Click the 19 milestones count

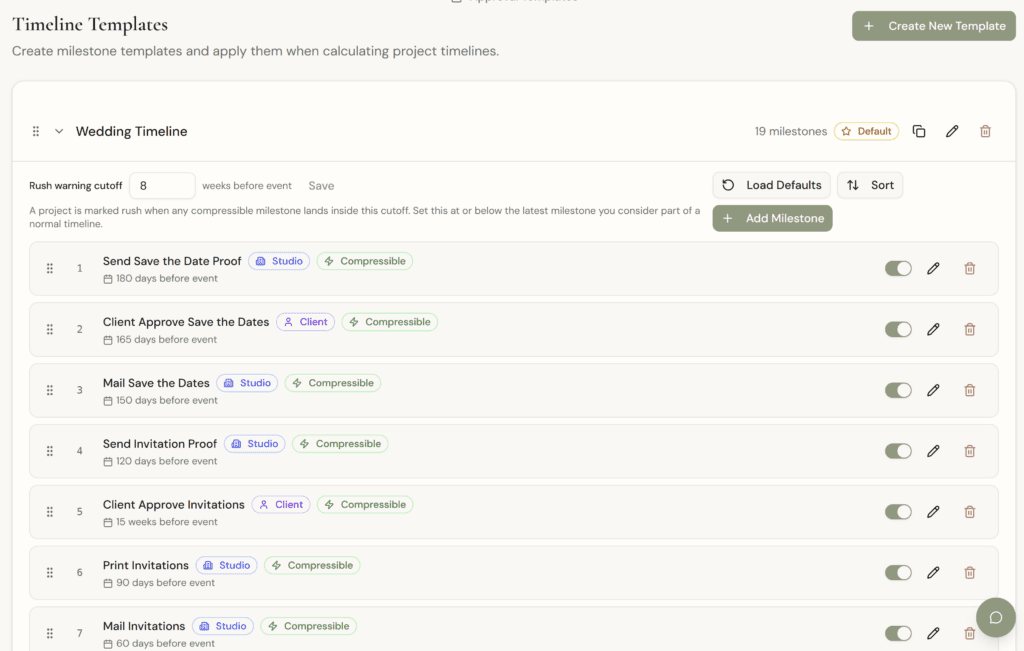point(791,131)
